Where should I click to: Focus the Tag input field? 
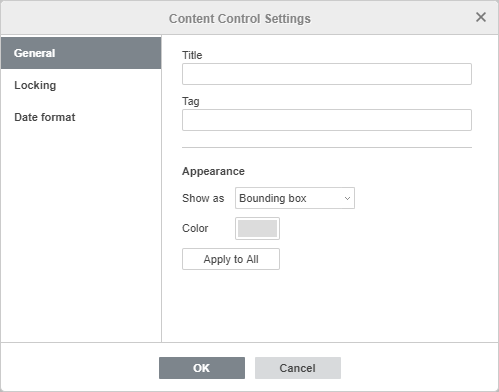327,120
